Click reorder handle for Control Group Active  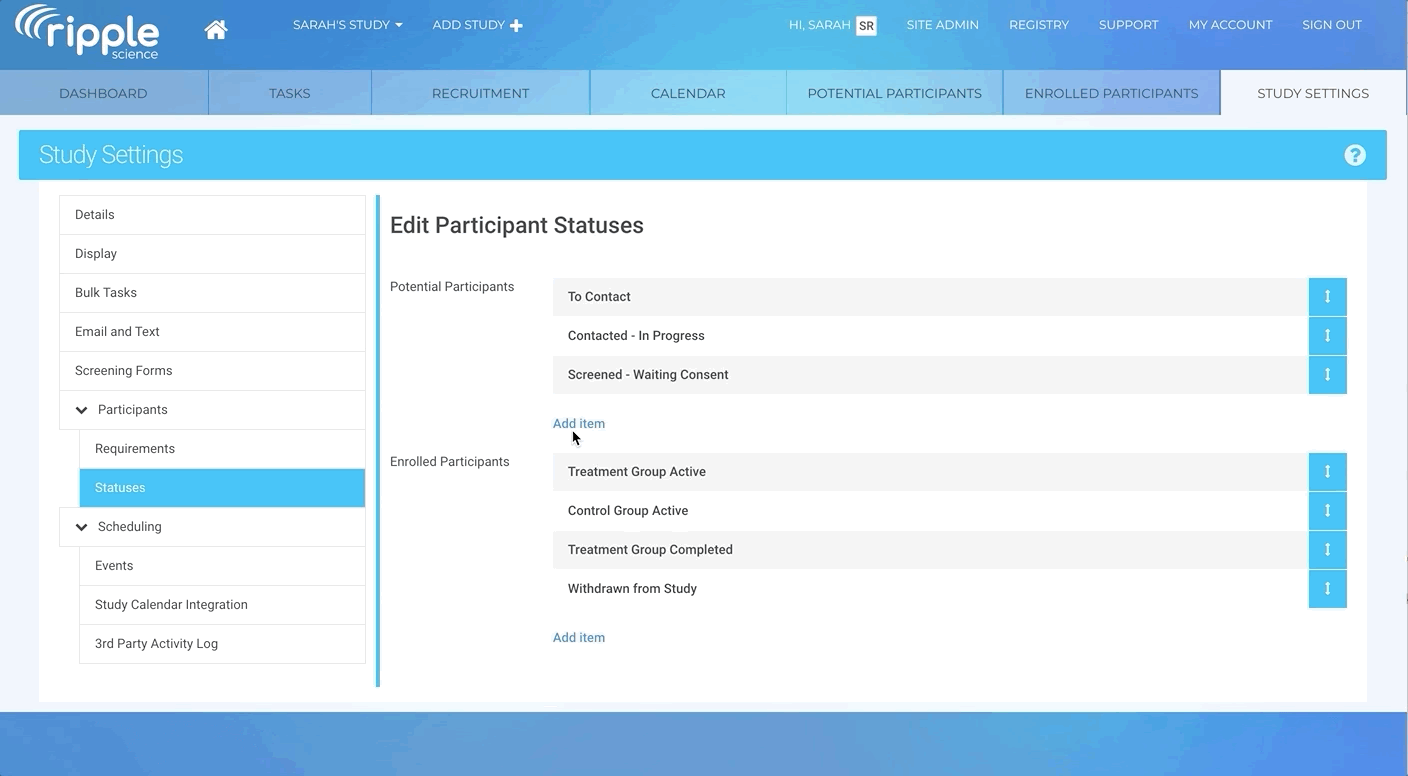pos(1327,511)
